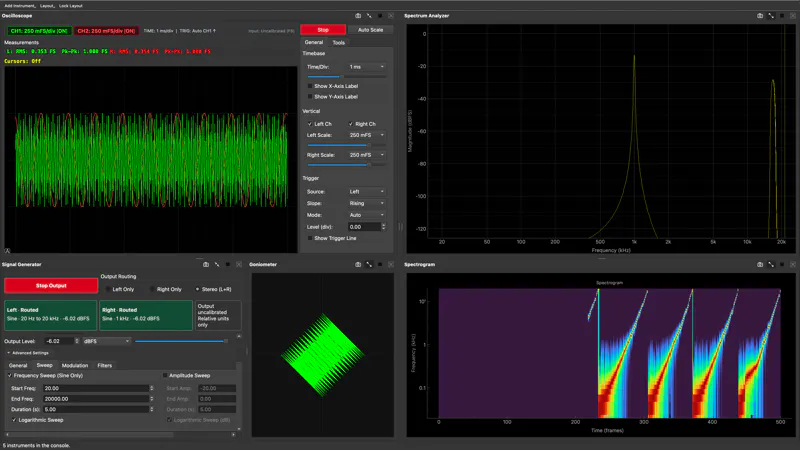Screen dimensions: 800x450
Task: Uncheck the Left Ch checkbox
Action: coord(310,124)
